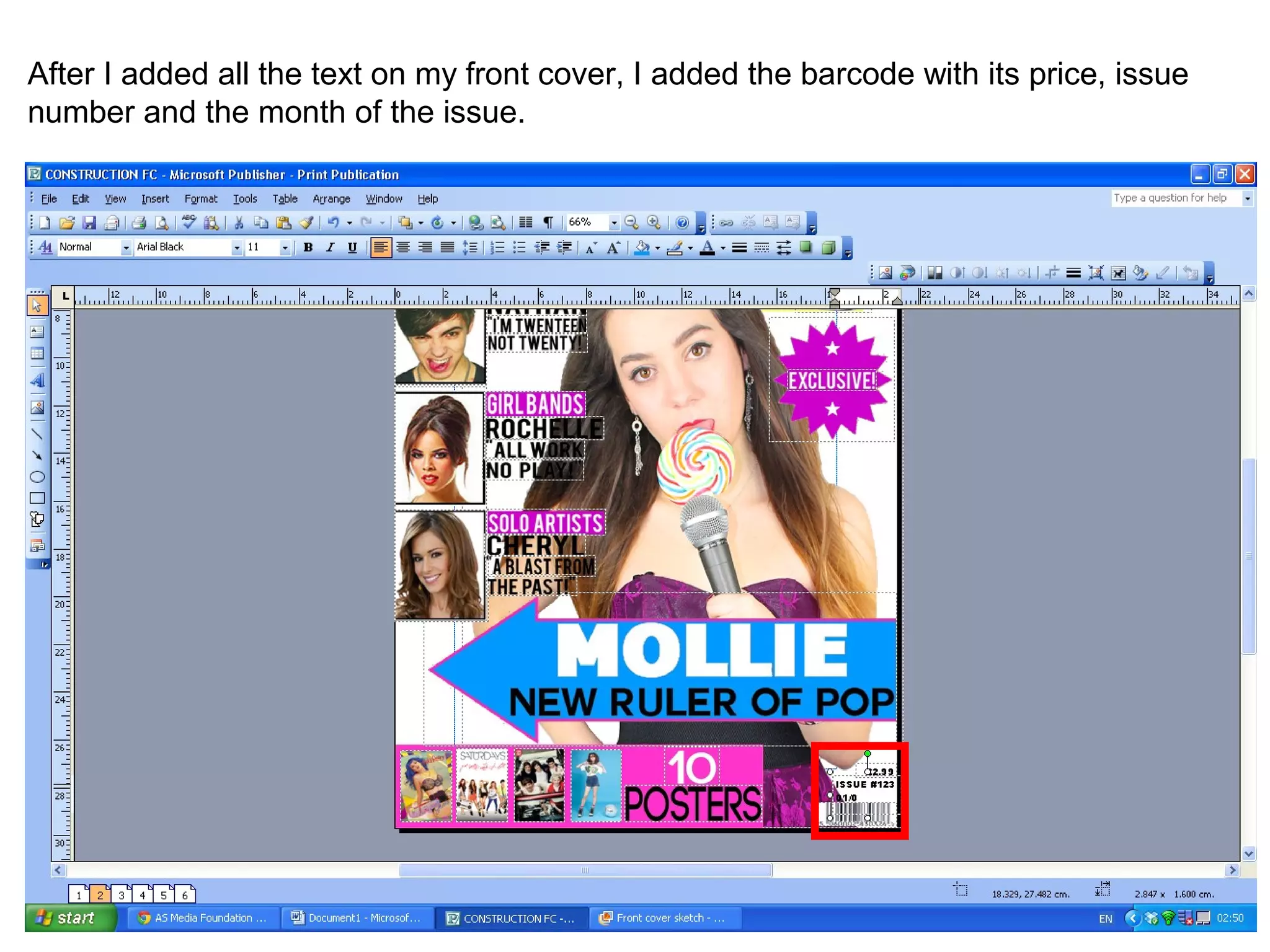Screen dimensions: 1270x952
Task: Open the AutoShapes tool
Action: [37, 519]
